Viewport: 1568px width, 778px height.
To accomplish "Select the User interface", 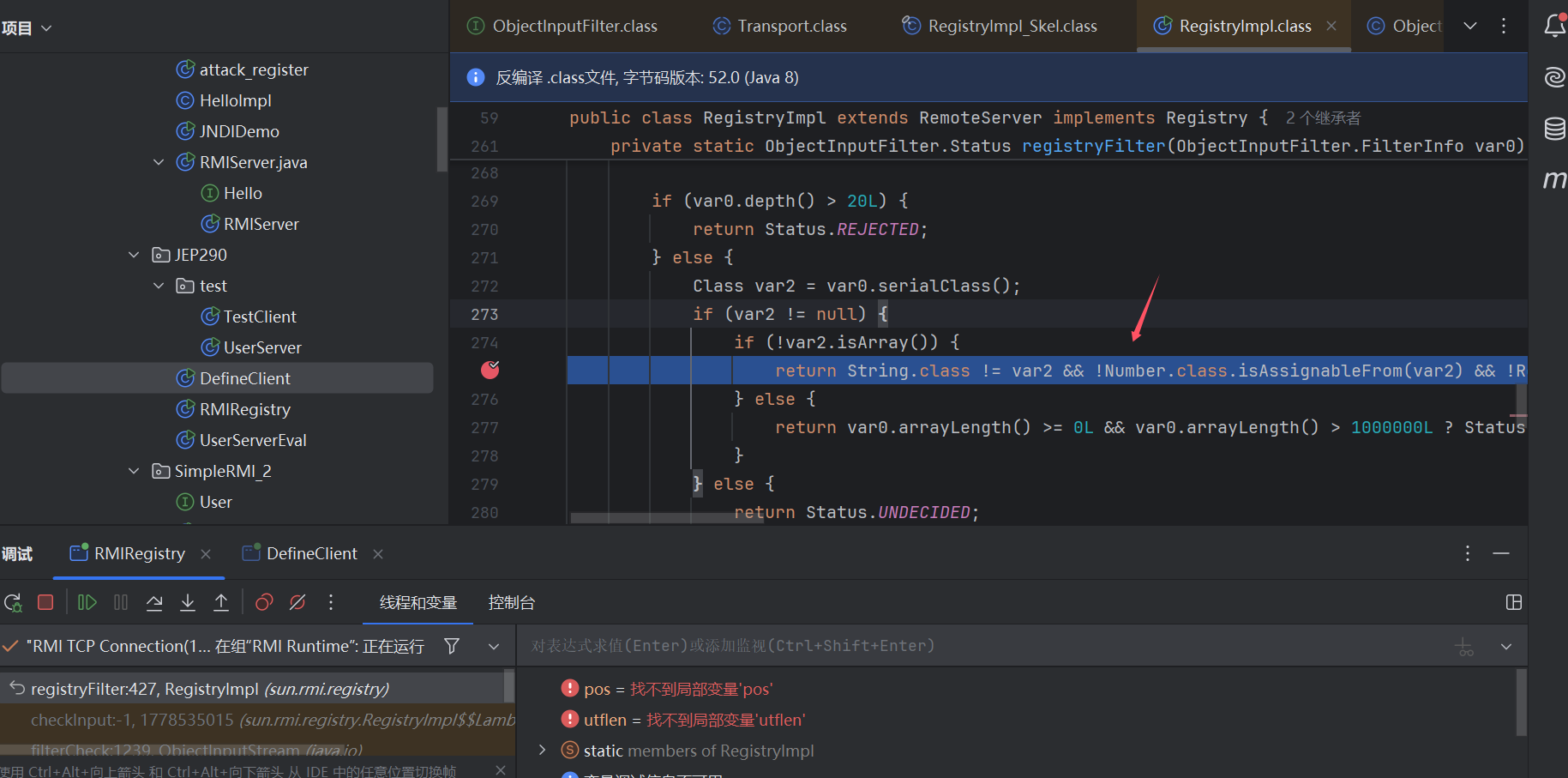I will tap(215, 502).
